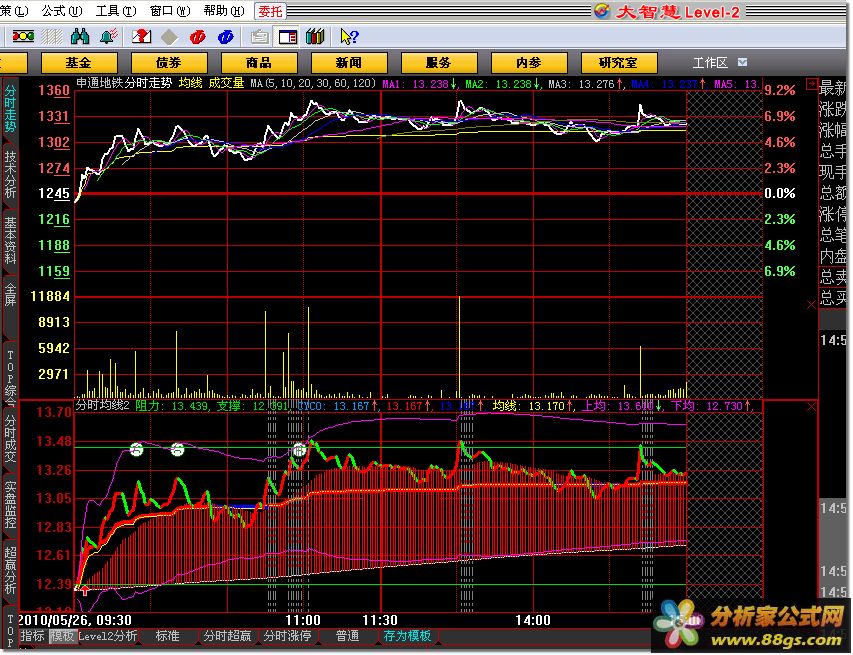Switch to the 分时超赢 tab
The image size is (853, 655).
(x=227, y=636)
